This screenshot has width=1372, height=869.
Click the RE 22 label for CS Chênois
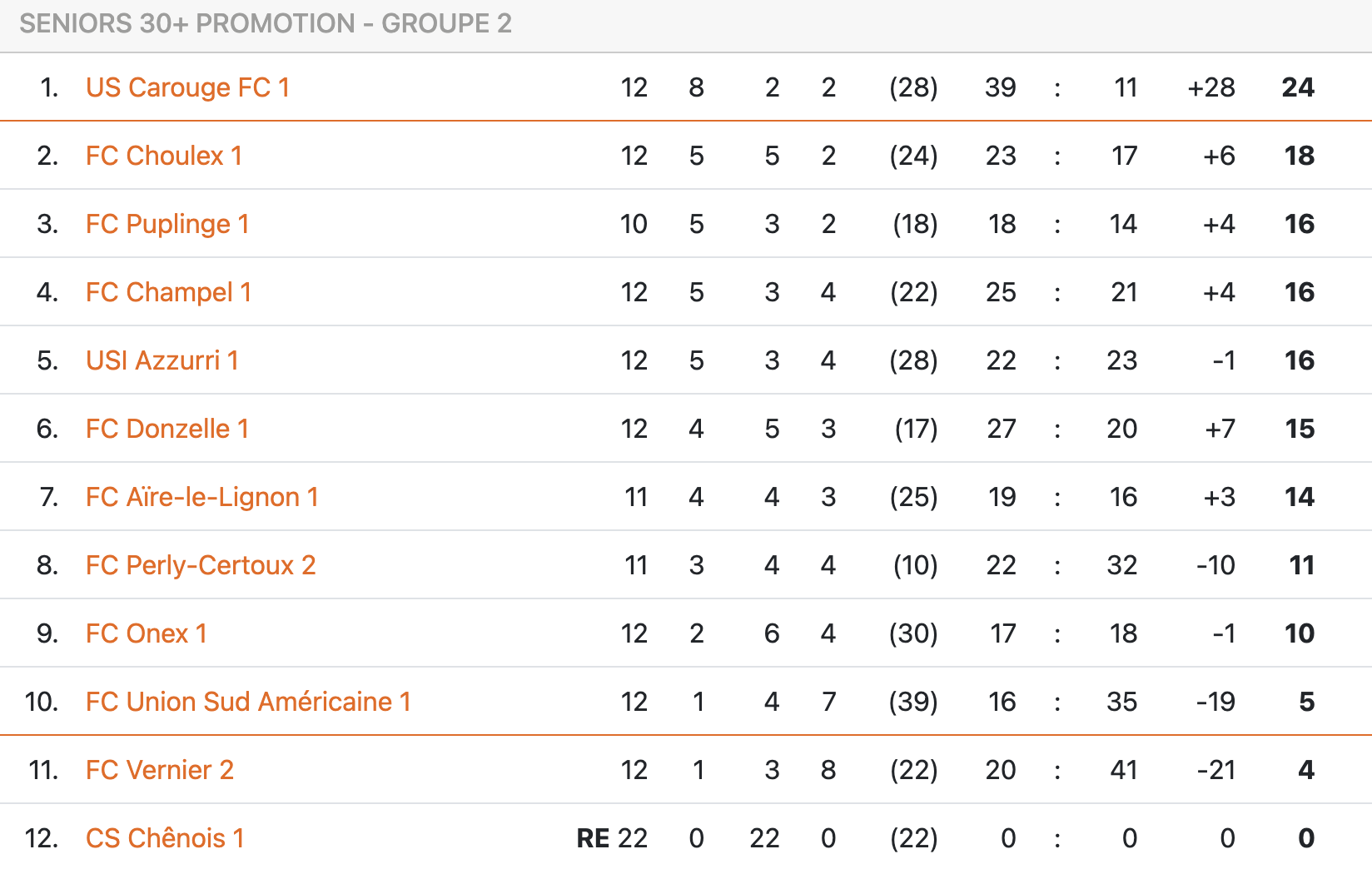coord(612,838)
